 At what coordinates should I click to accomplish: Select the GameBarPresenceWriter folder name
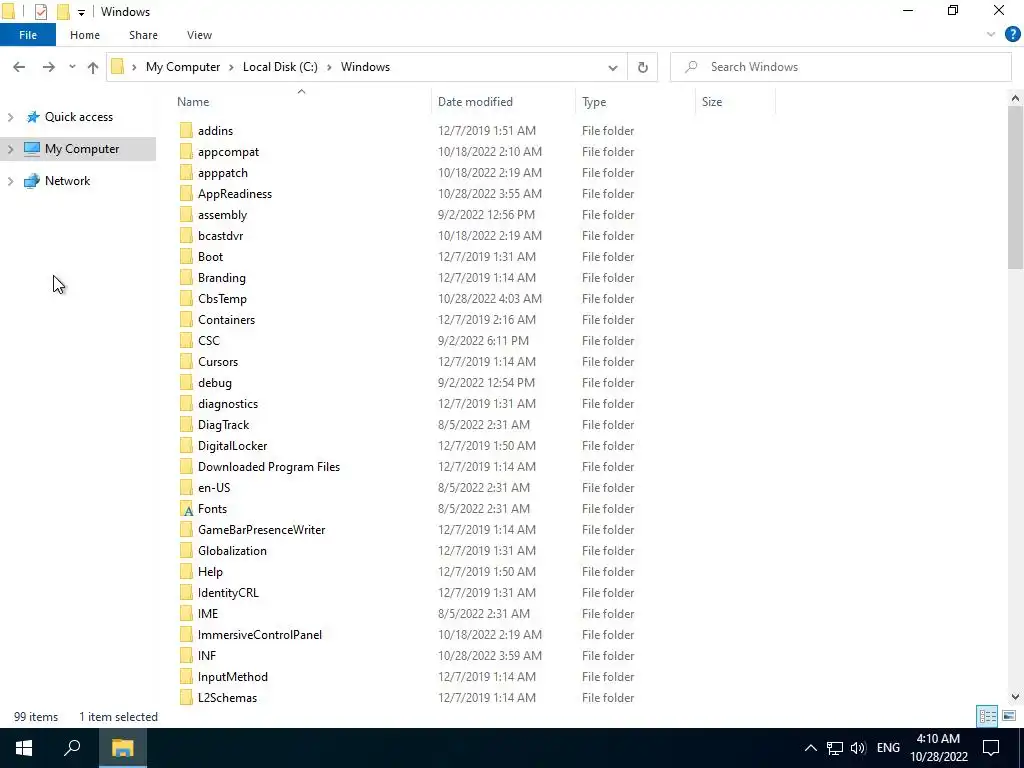[x=261, y=530]
